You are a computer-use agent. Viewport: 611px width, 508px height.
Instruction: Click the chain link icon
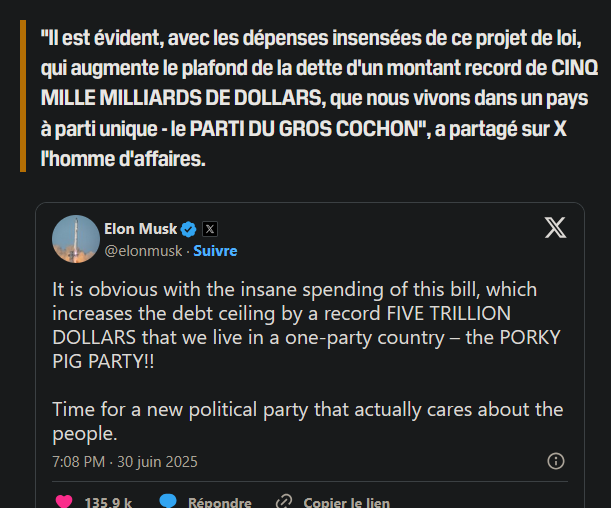pos(284,501)
